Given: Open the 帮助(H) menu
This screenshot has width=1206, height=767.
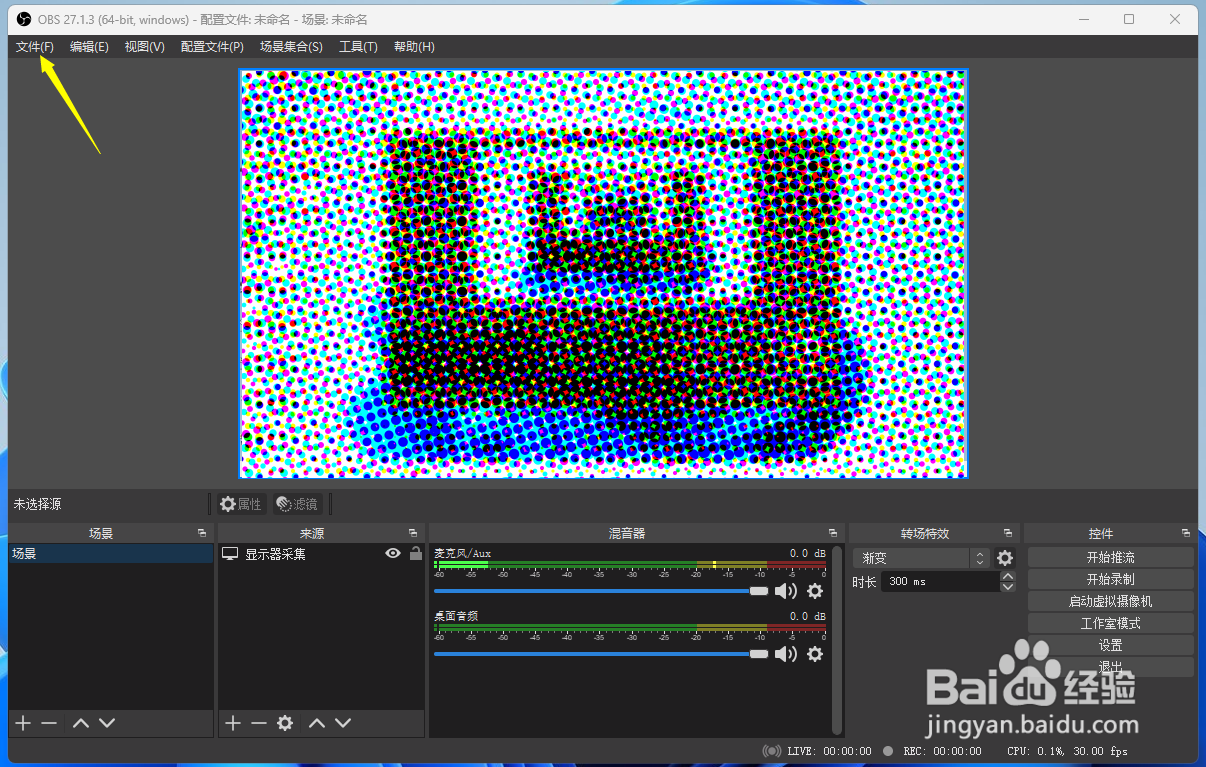Looking at the screenshot, I should [414, 47].
